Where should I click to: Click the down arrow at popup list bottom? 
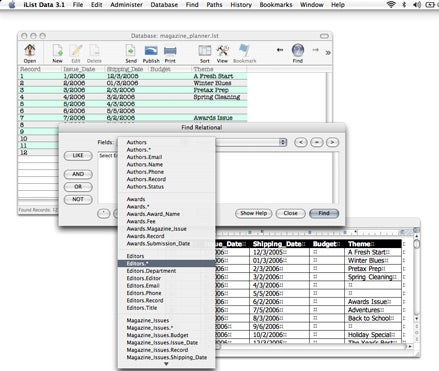point(166,364)
